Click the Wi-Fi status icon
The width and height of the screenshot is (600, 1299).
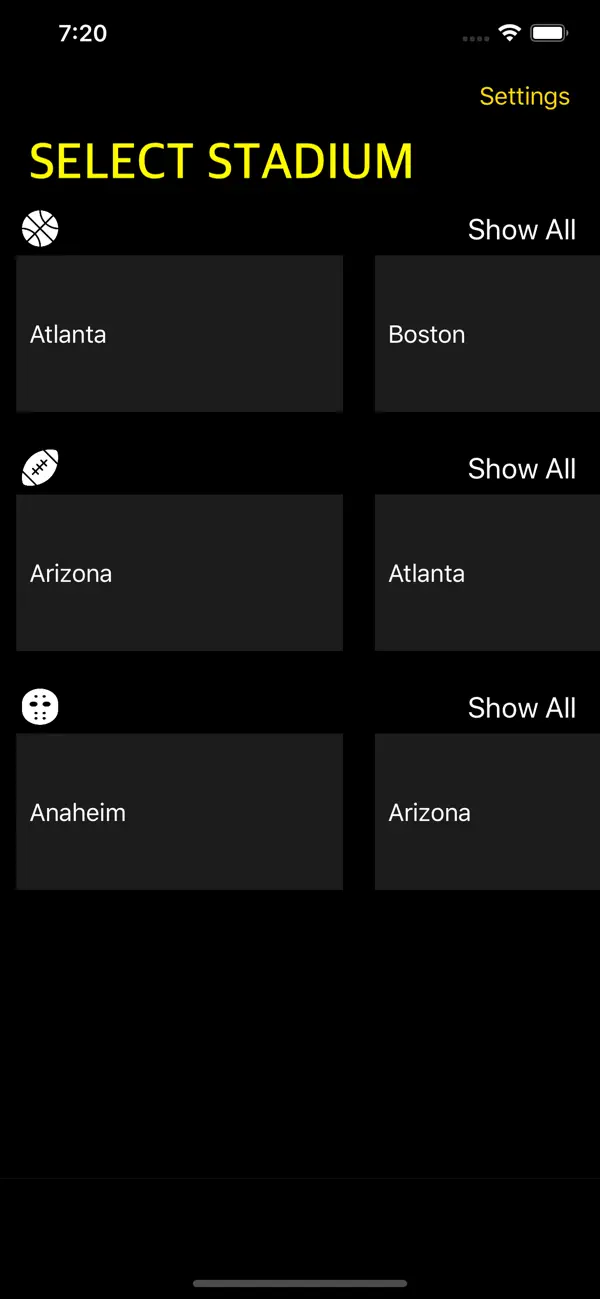510,32
